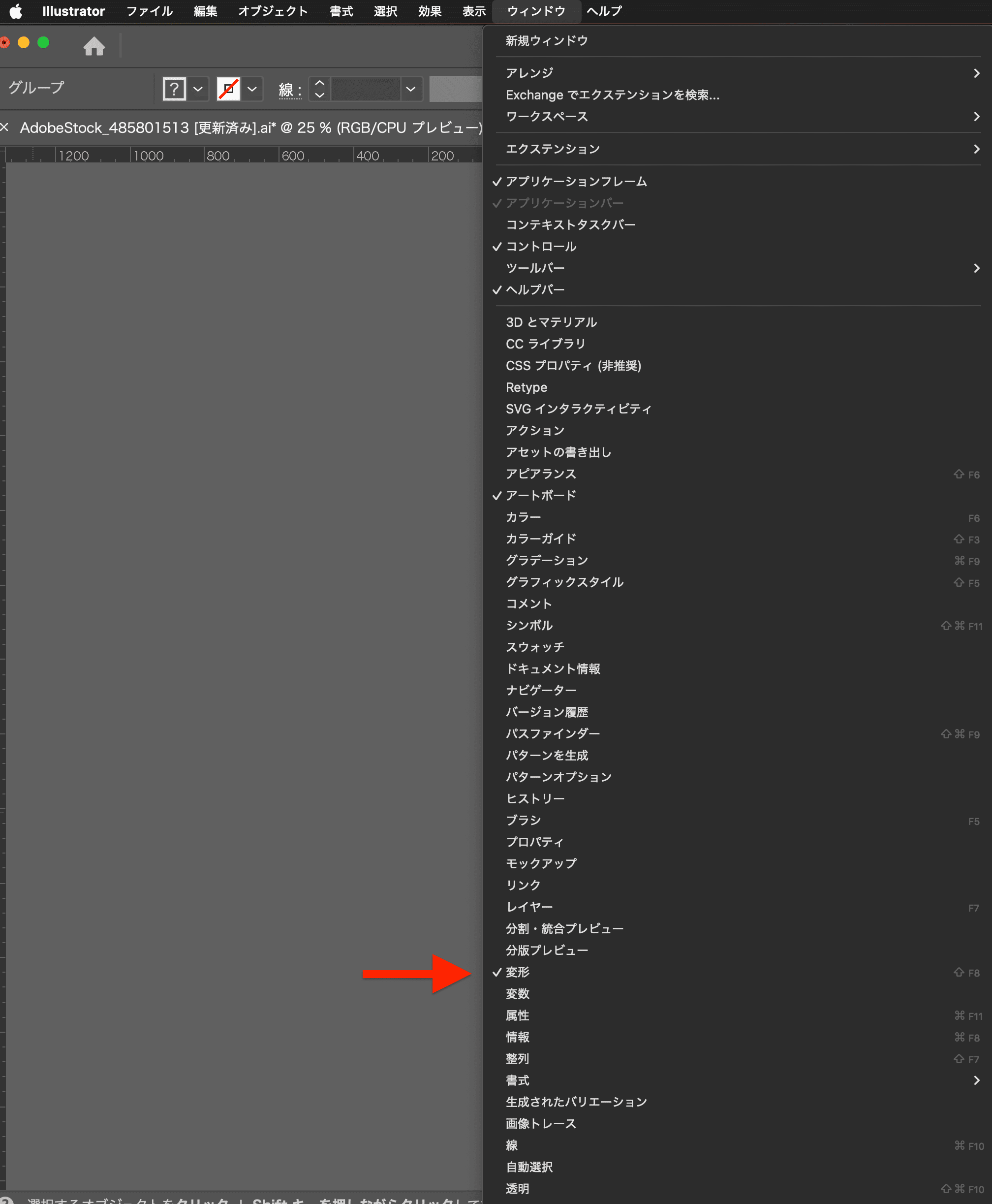Open the Apple menu icon

(x=15, y=11)
